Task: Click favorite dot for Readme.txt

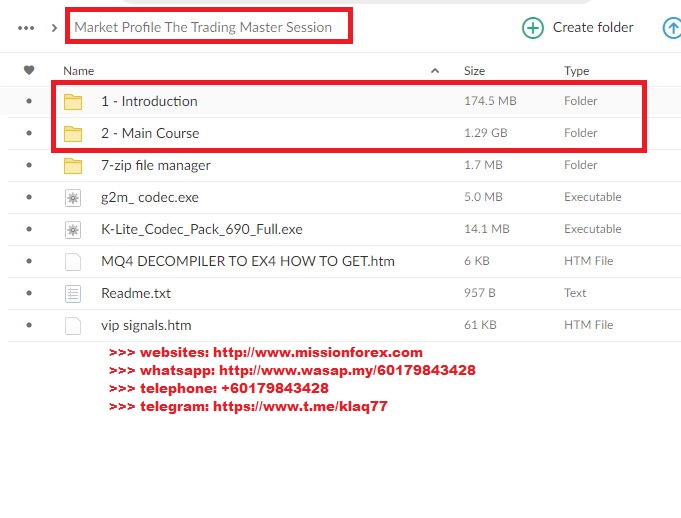Action: coord(29,293)
